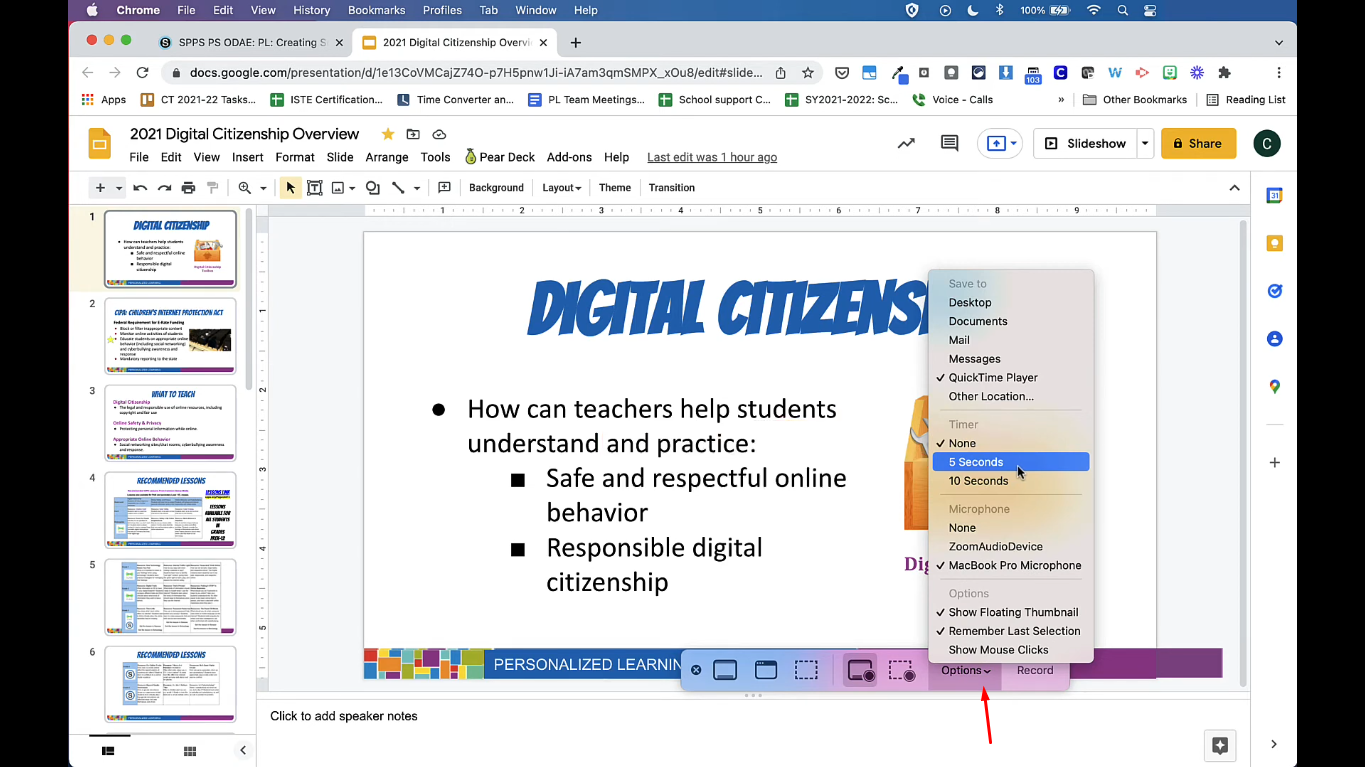Toggle Remember Last Selection option
Image resolution: width=1365 pixels, height=767 pixels.
[x=1014, y=631]
